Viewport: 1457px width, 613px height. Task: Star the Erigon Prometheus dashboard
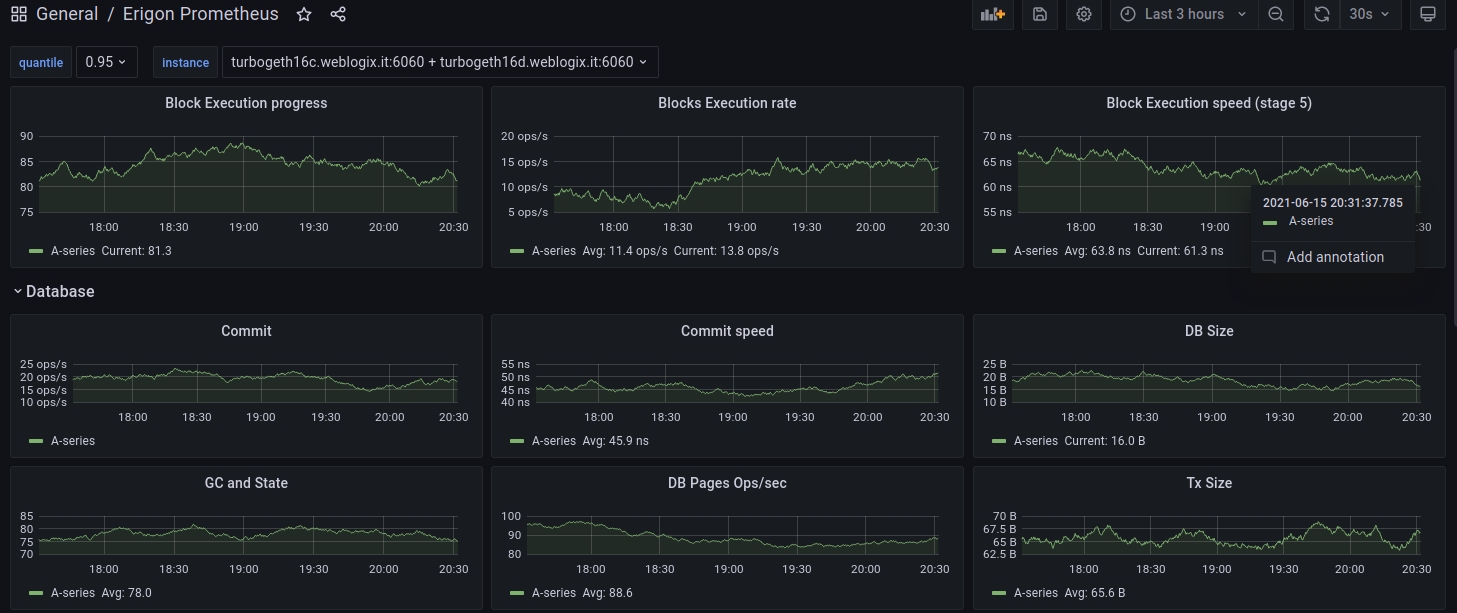(304, 14)
